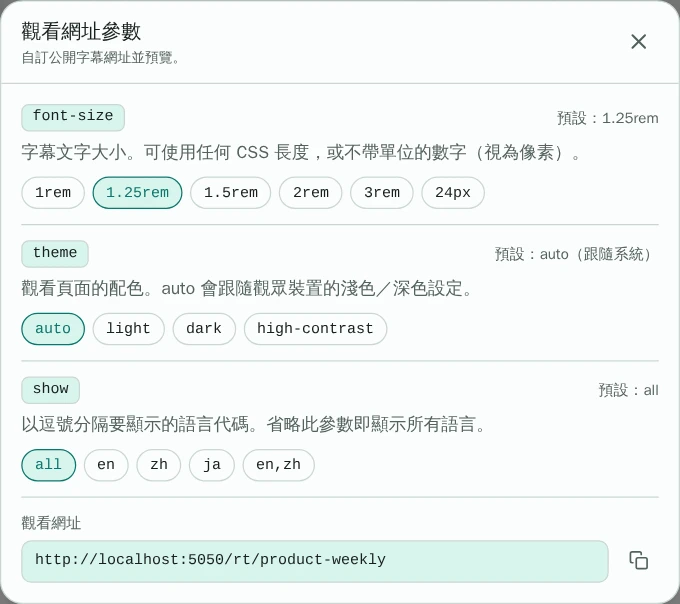
Task: Set theme to light
Action: (x=128, y=329)
